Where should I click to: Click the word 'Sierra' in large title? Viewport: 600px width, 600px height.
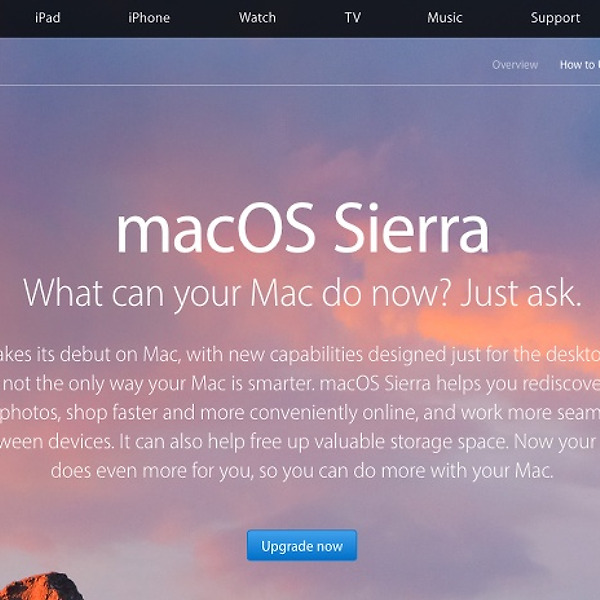tap(411, 228)
